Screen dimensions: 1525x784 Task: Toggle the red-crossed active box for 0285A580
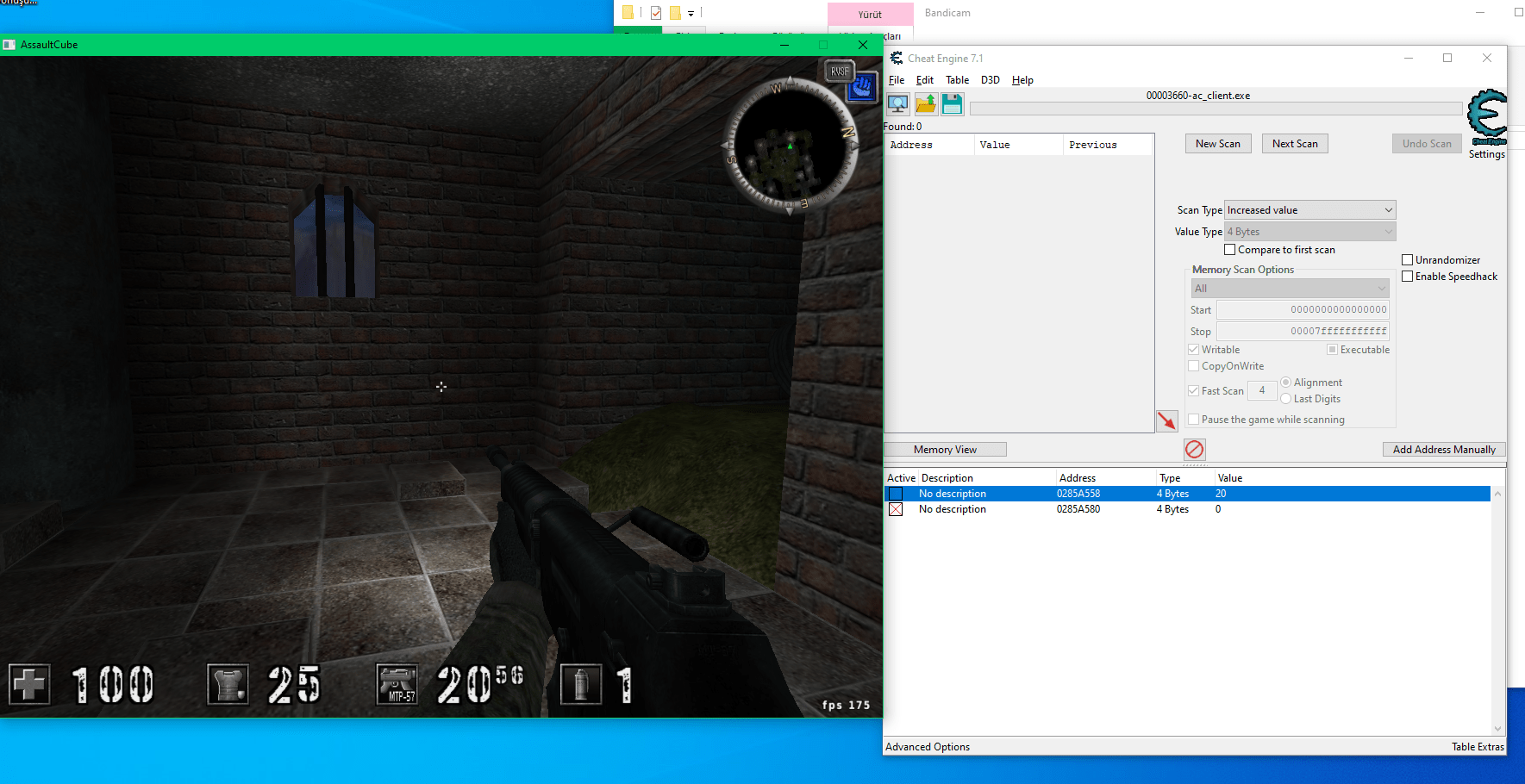click(896, 509)
